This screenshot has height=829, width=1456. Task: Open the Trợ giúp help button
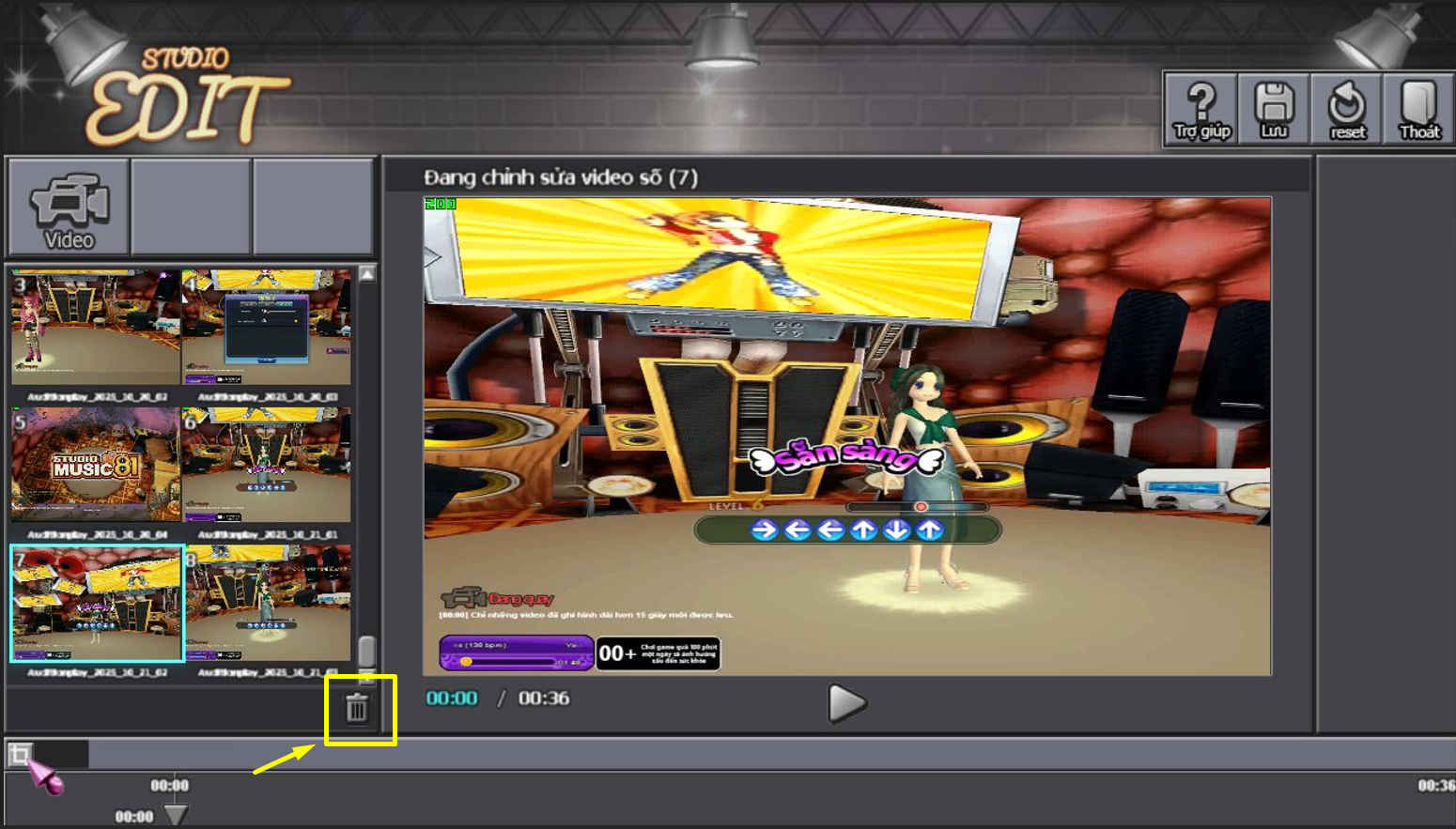1201,109
